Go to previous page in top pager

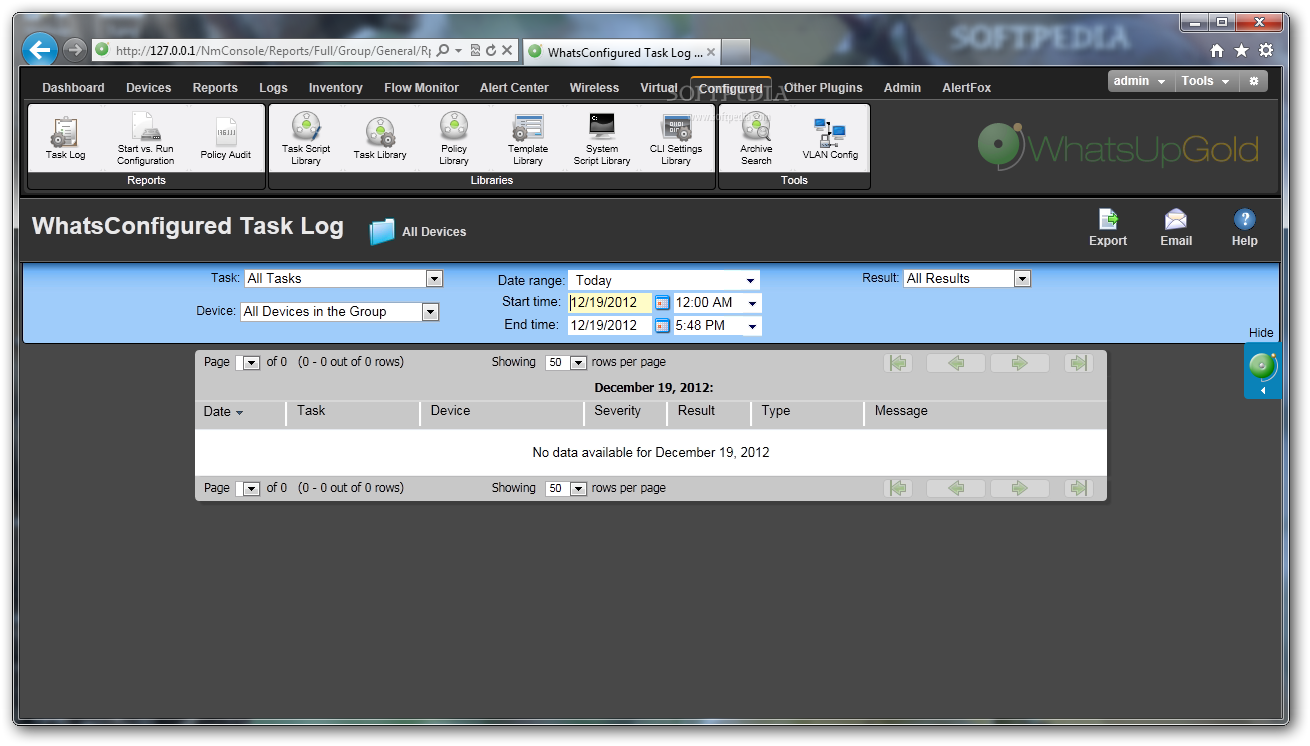click(956, 363)
